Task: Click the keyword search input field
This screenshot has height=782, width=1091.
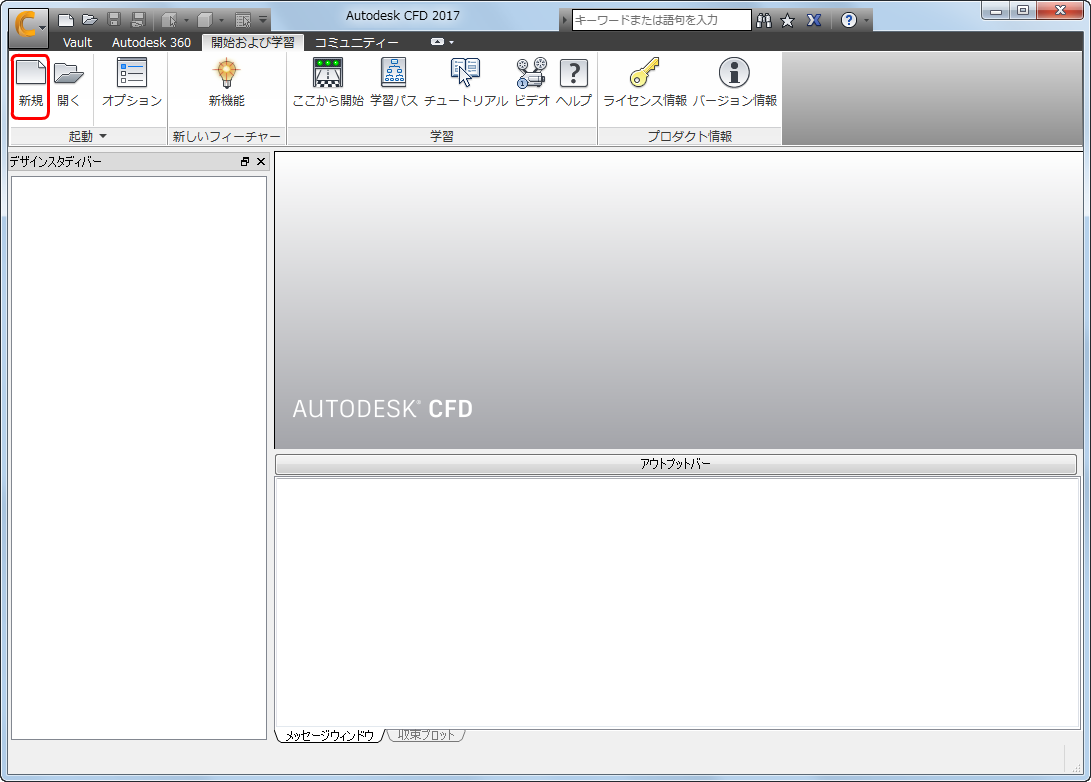Action: tap(661, 20)
